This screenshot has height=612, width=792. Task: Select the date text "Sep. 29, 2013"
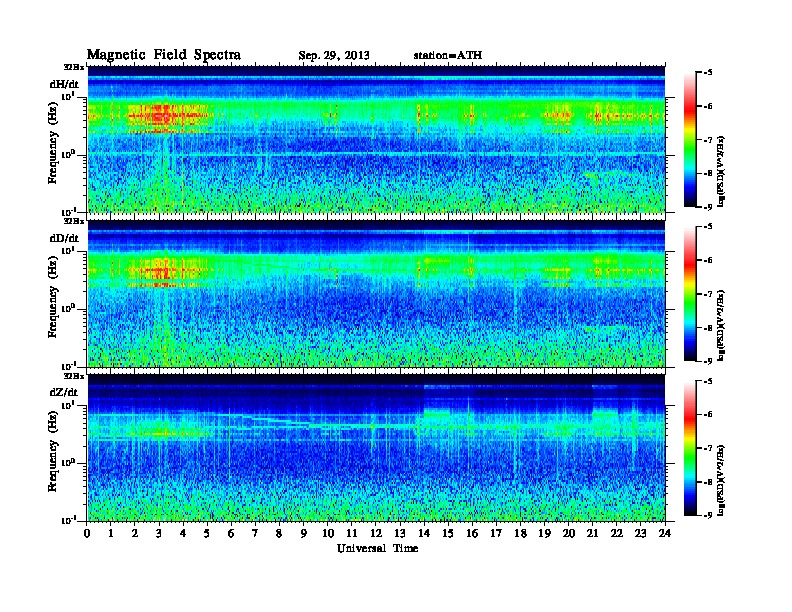coord(334,56)
